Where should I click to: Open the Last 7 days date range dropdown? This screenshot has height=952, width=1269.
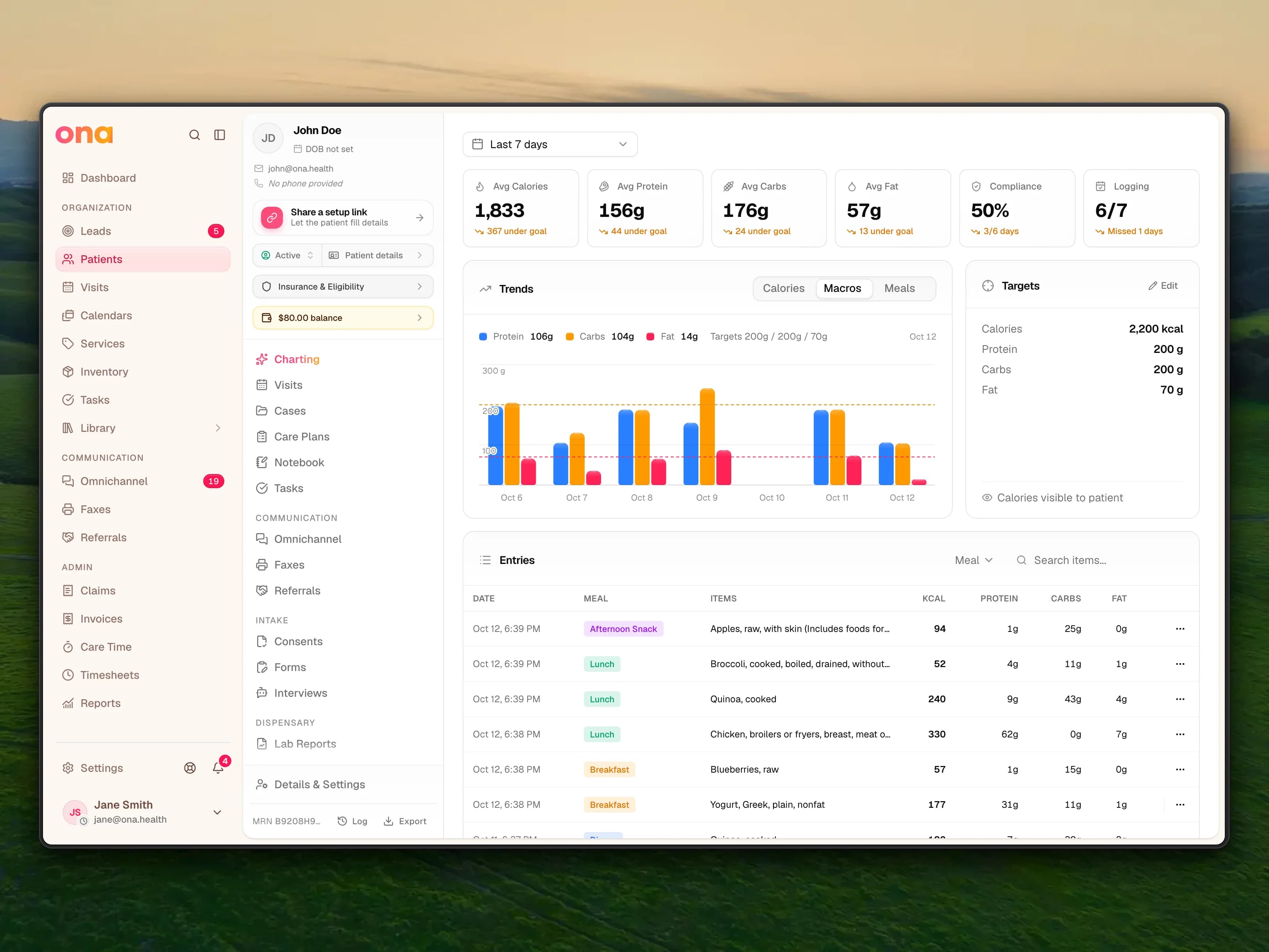click(x=549, y=145)
